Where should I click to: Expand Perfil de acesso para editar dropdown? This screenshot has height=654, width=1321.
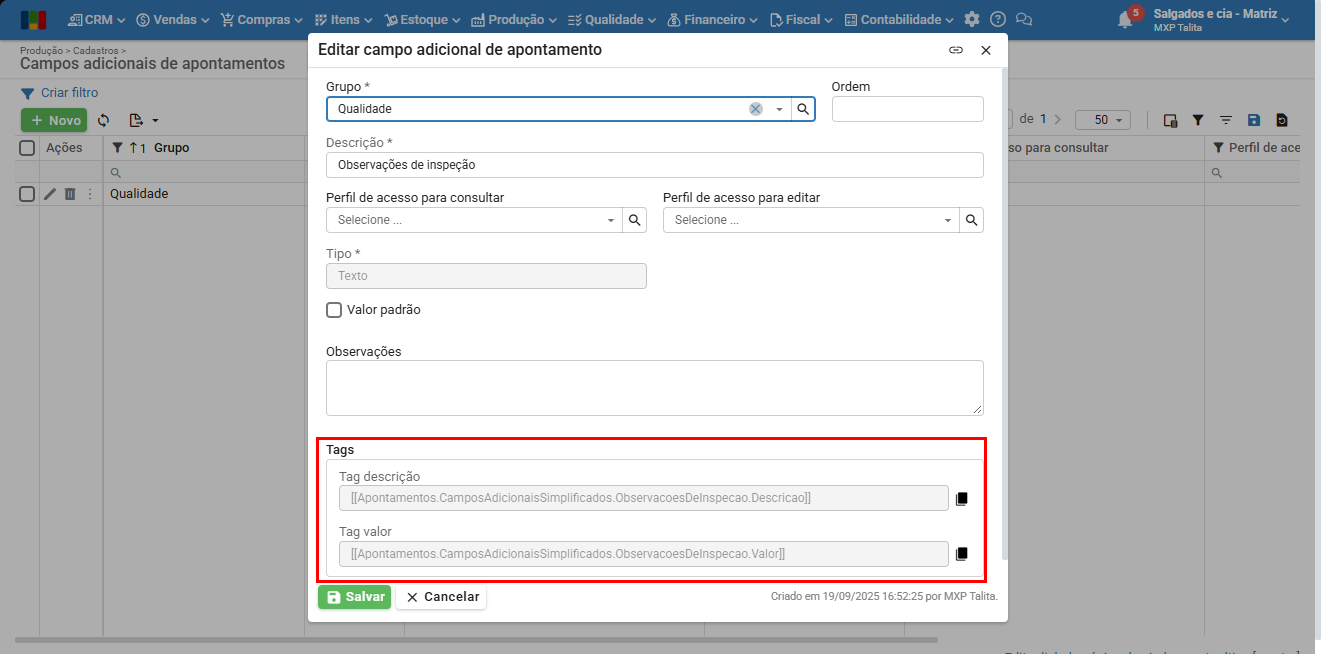pos(947,220)
